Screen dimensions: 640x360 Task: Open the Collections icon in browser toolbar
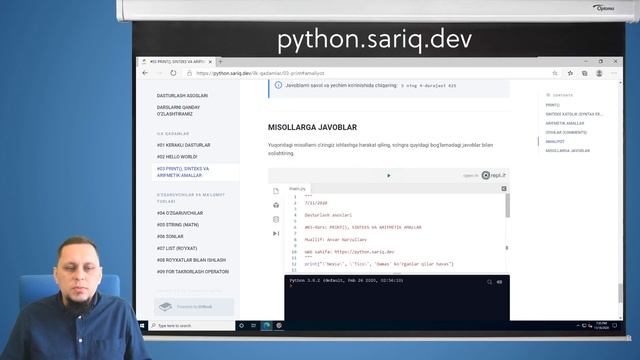(x=584, y=73)
